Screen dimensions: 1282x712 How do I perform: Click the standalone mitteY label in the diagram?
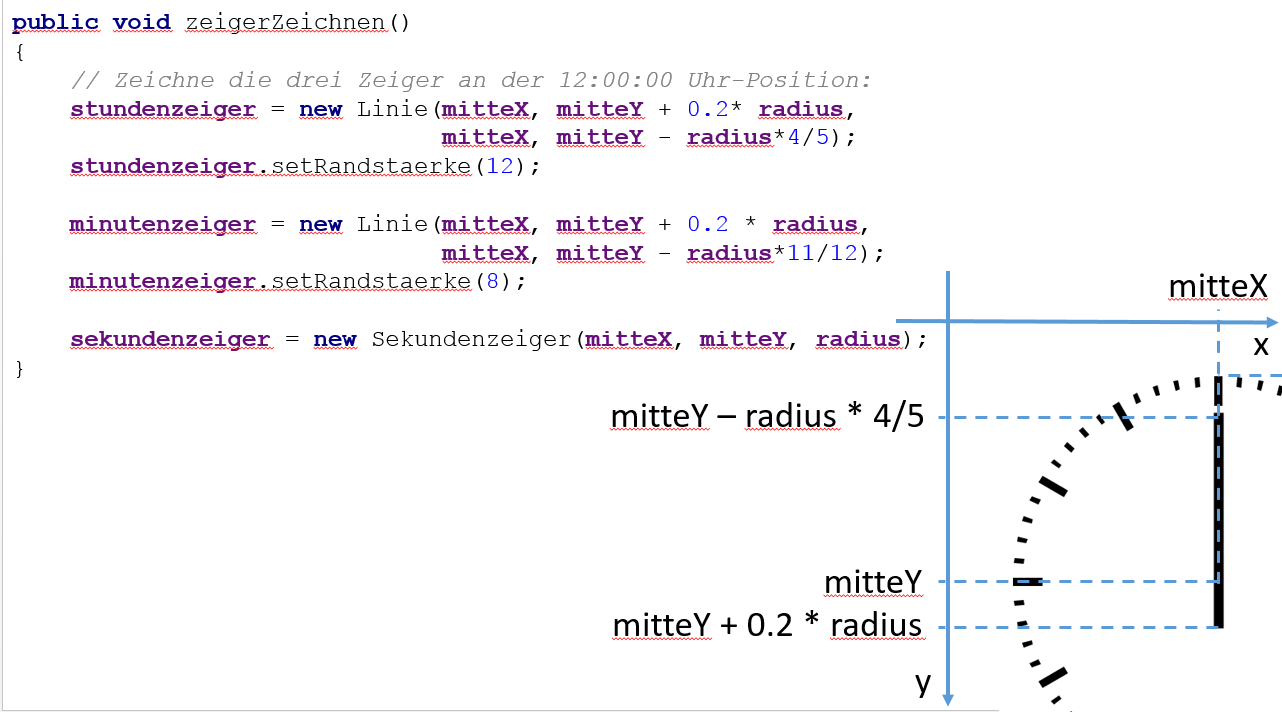click(x=873, y=581)
